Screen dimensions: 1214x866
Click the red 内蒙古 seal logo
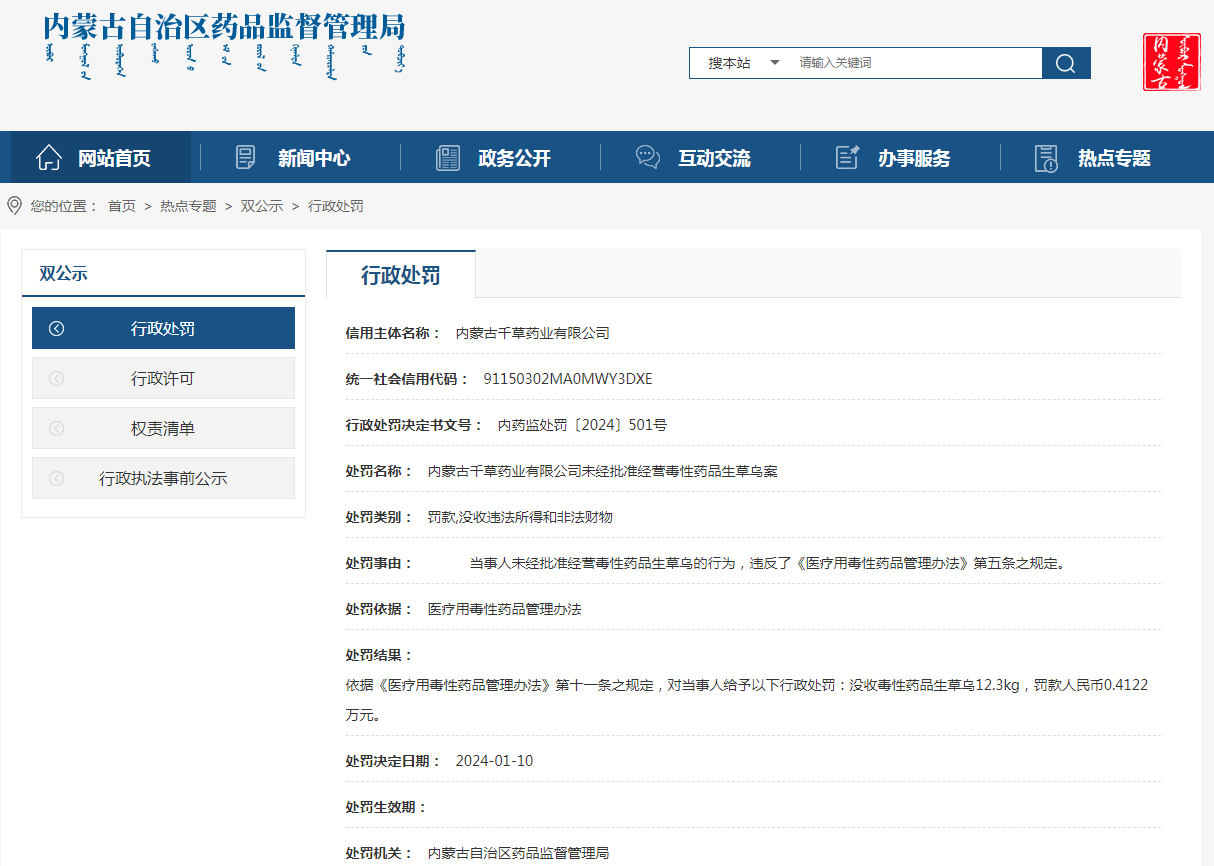pos(1172,62)
